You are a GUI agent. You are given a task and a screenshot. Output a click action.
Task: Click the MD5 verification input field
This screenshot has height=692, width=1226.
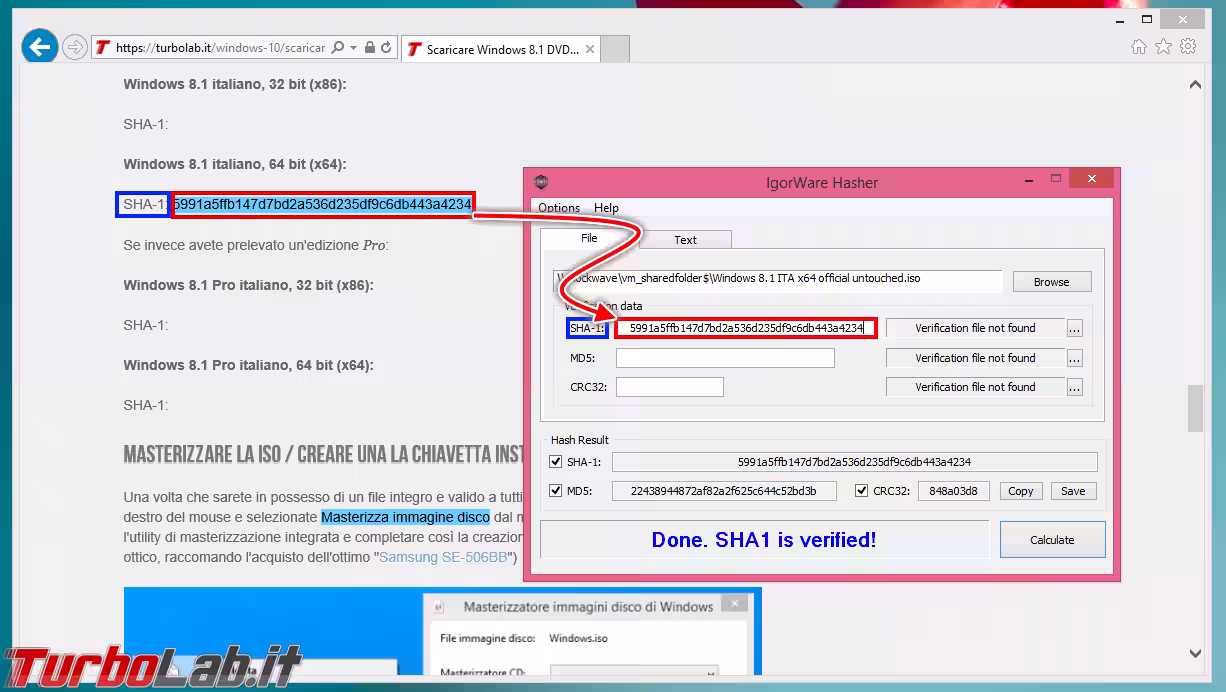[x=725, y=358]
